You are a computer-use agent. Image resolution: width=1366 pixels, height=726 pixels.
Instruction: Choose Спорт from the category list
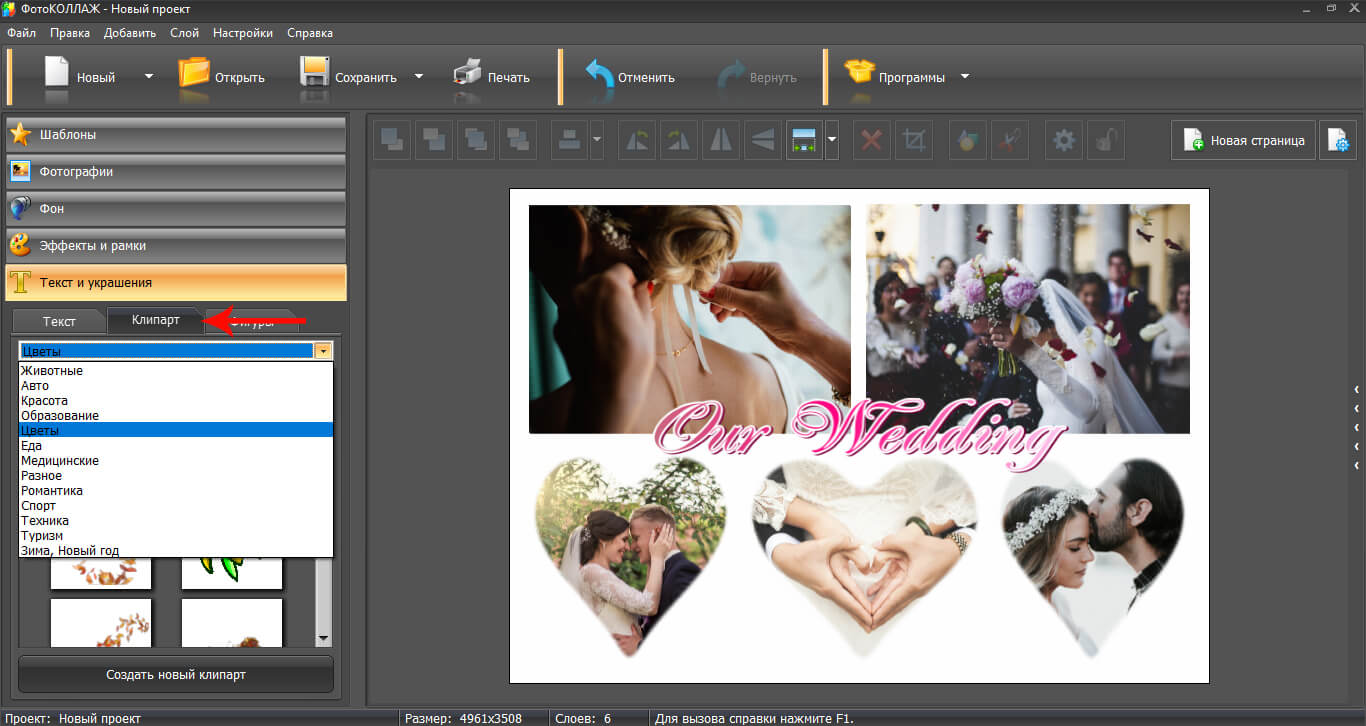(x=176, y=506)
